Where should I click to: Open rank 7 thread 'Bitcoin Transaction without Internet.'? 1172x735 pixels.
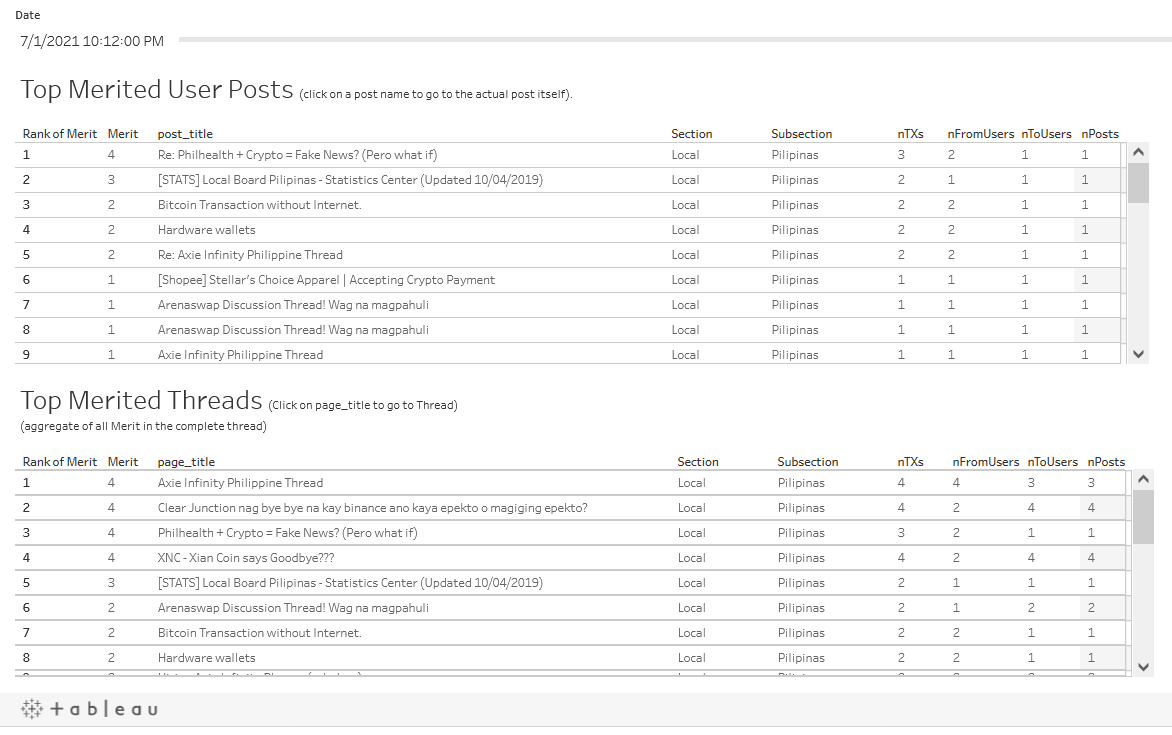click(259, 633)
